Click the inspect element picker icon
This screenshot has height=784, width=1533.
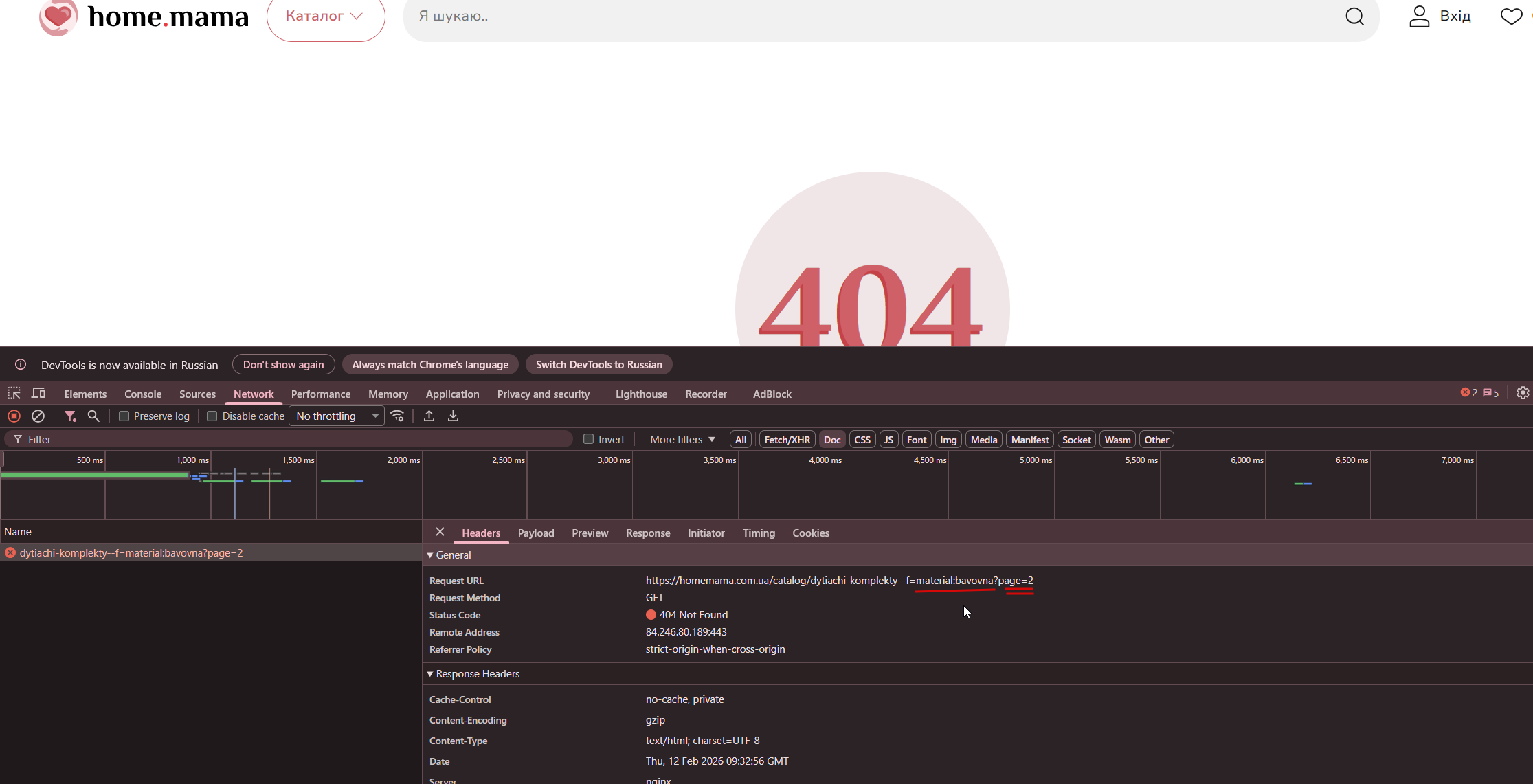(14, 394)
